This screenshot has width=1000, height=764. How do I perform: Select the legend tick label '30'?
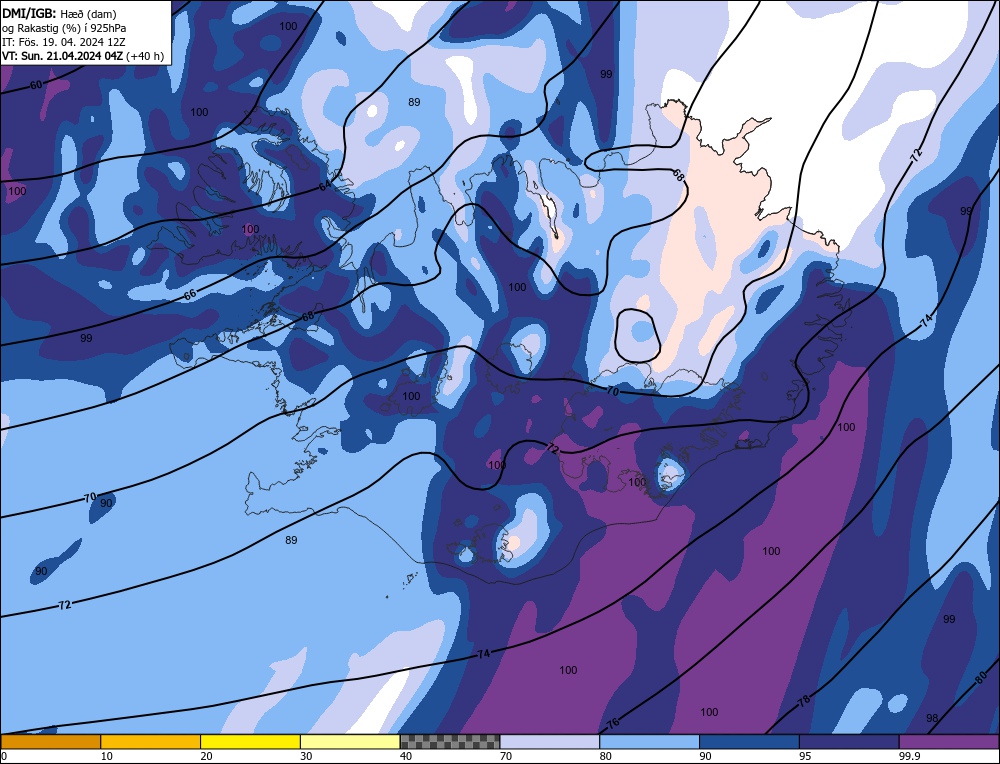306,756
